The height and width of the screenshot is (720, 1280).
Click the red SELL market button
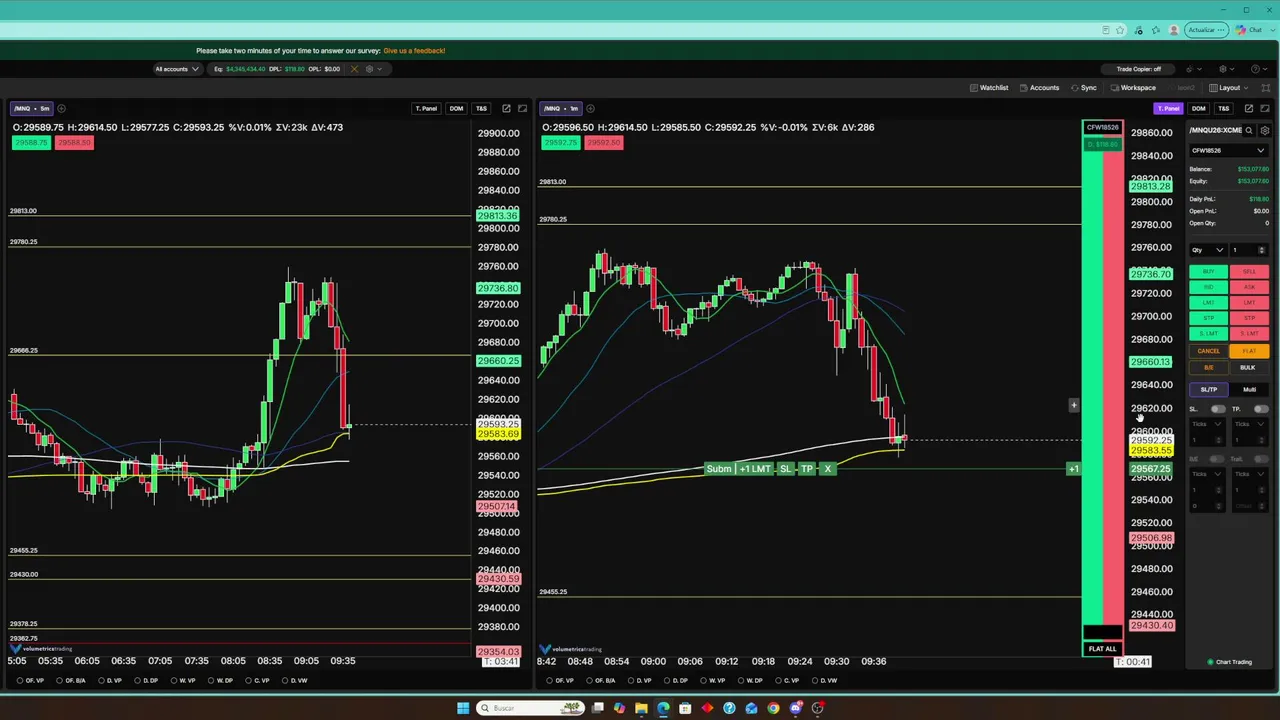click(x=1249, y=272)
